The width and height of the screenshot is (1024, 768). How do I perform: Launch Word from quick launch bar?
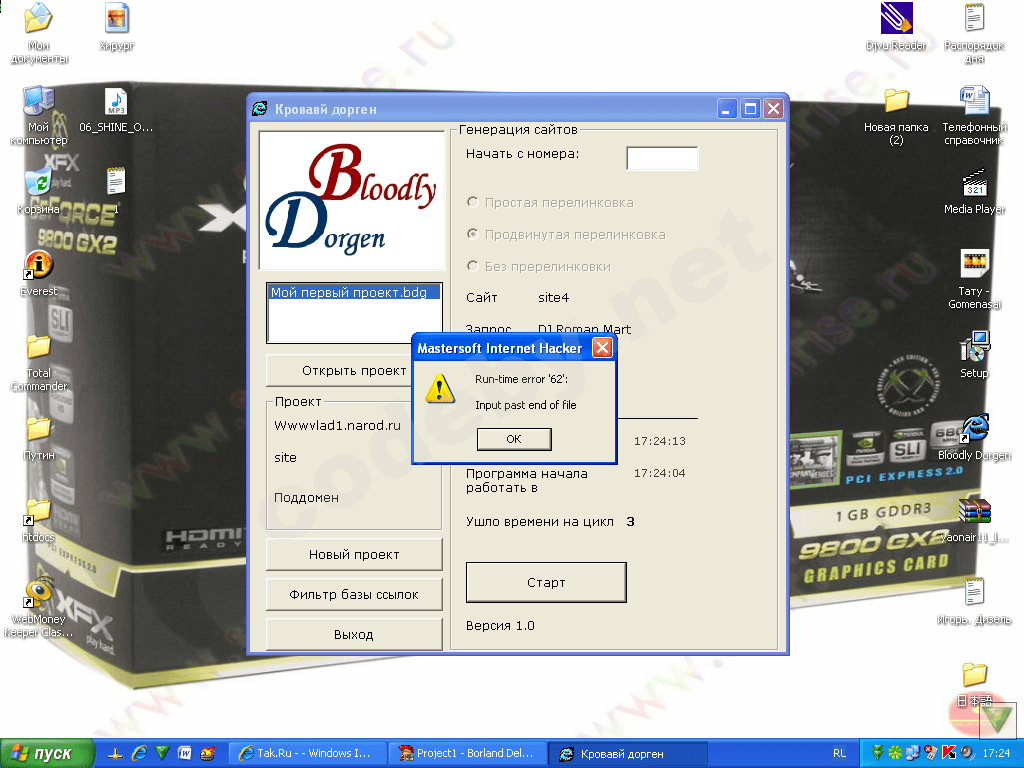click(185, 753)
